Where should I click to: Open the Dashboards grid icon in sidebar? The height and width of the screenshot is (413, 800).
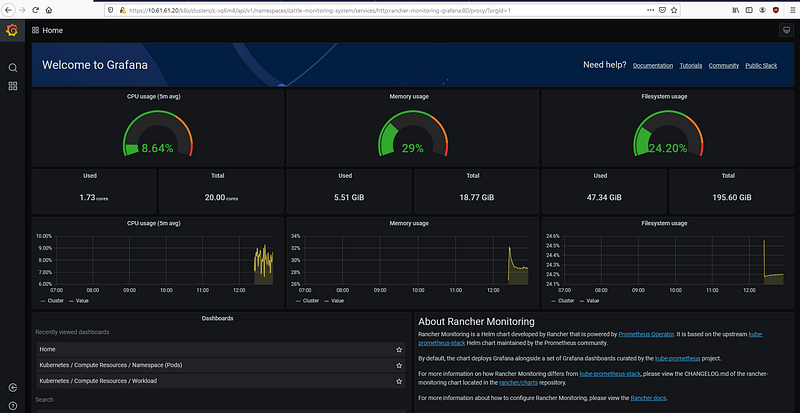pos(13,86)
